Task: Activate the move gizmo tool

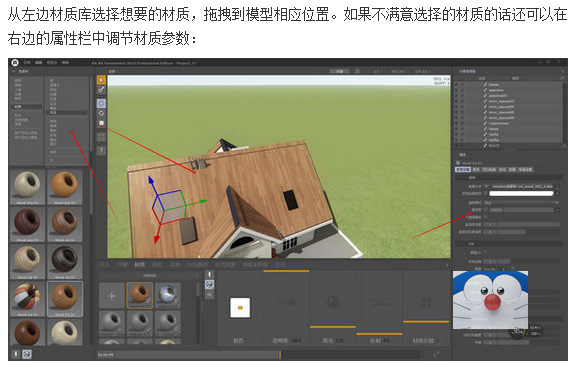Action: pyautogui.click(x=101, y=103)
